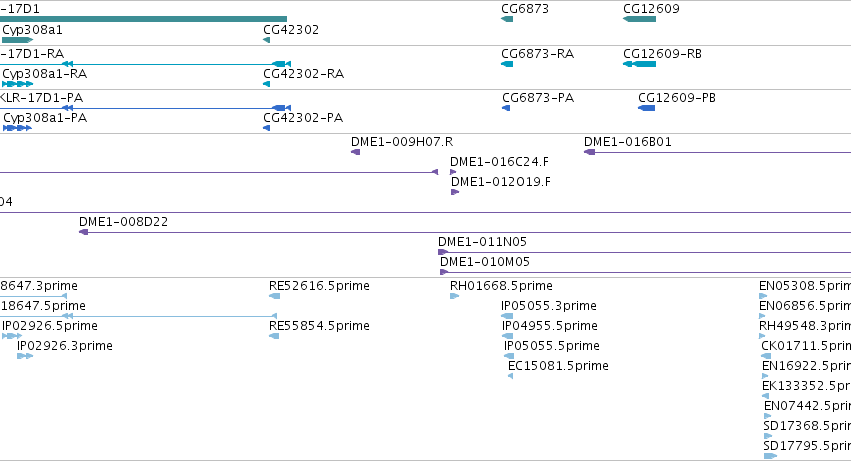The width and height of the screenshot is (851, 461).
Task: Select the CG42302-RA transcript label
Action: click(303, 74)
